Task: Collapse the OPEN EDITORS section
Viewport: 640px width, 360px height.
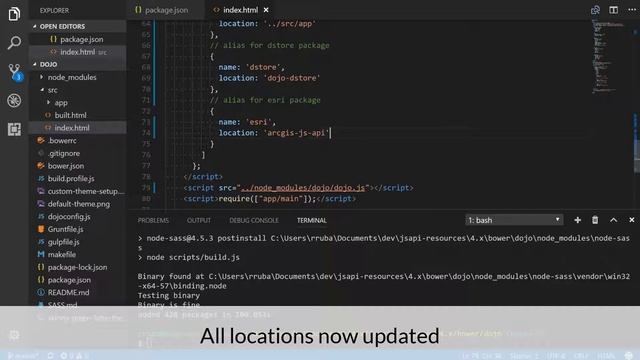Action: [x=78, y=26]
